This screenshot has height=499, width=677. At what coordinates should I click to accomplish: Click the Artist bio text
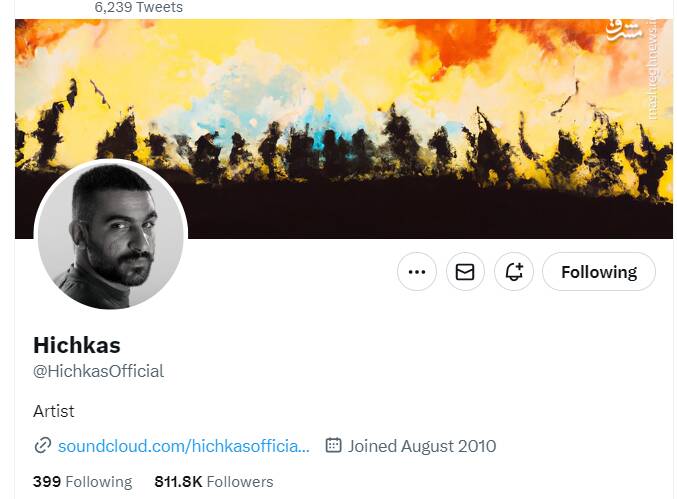tap(54, 411)
